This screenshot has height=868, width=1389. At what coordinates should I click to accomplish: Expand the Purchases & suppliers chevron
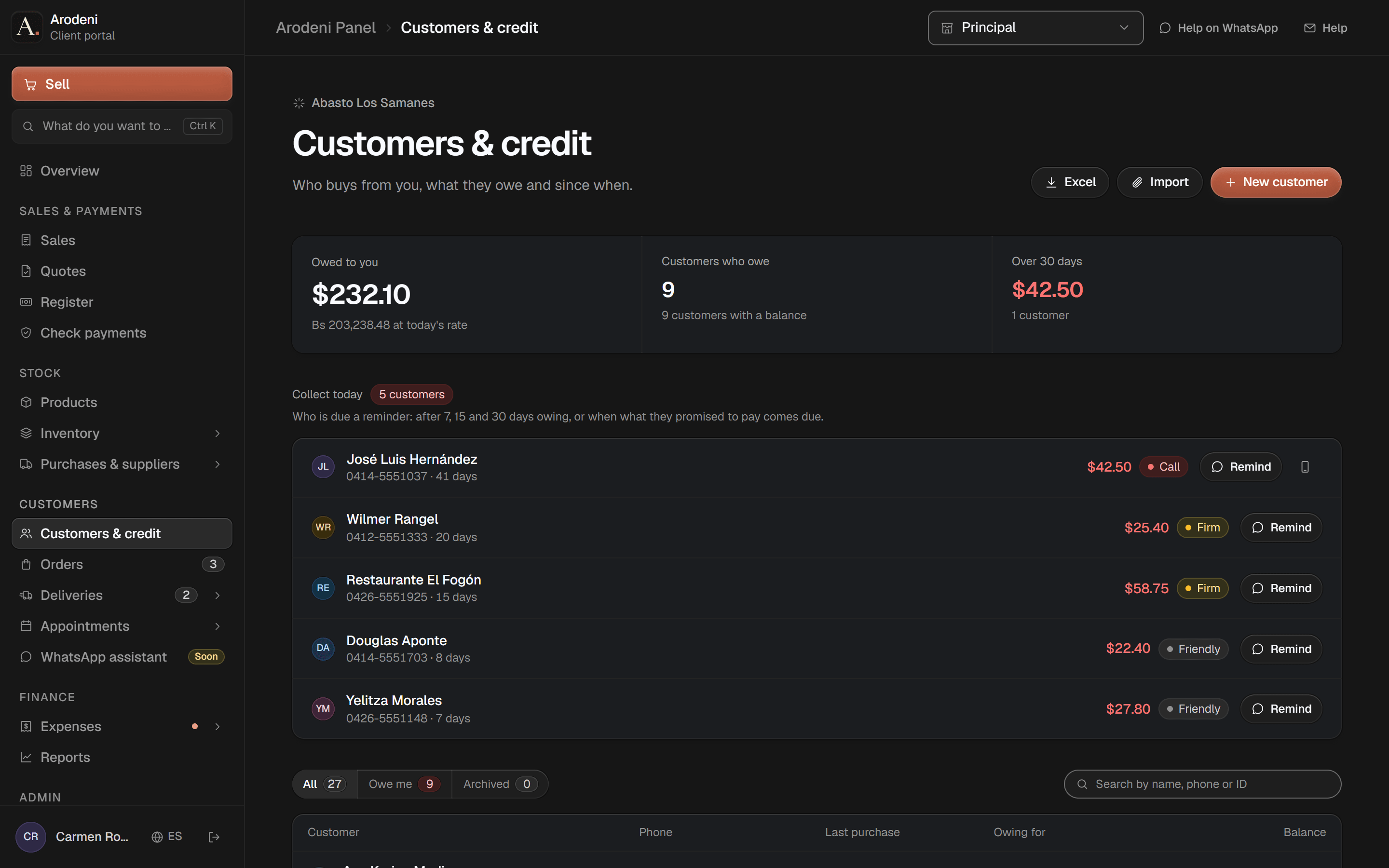218,464
